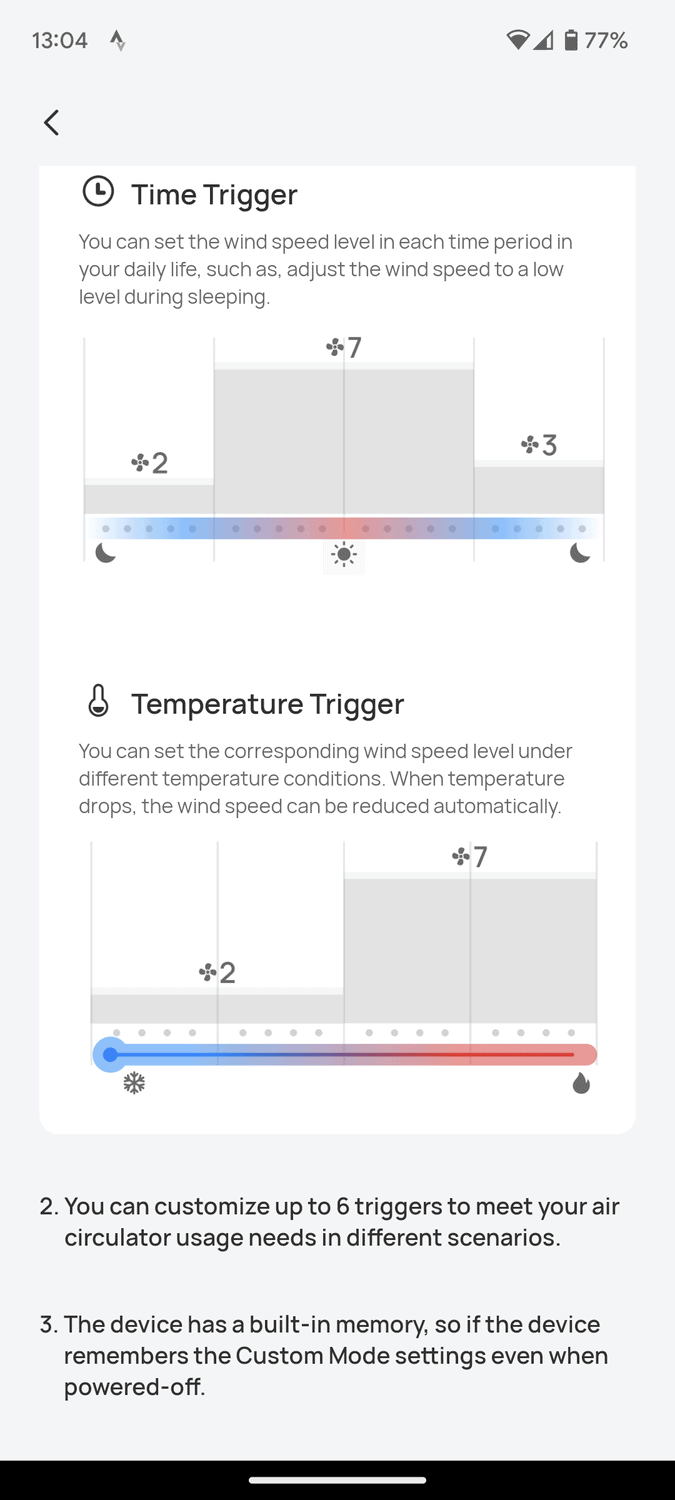This screenshot has height=1500, width=675.
Task: Tap the speed 2 bar in temperature chart
Action: pyautogui.click(x=217, y=1007)
